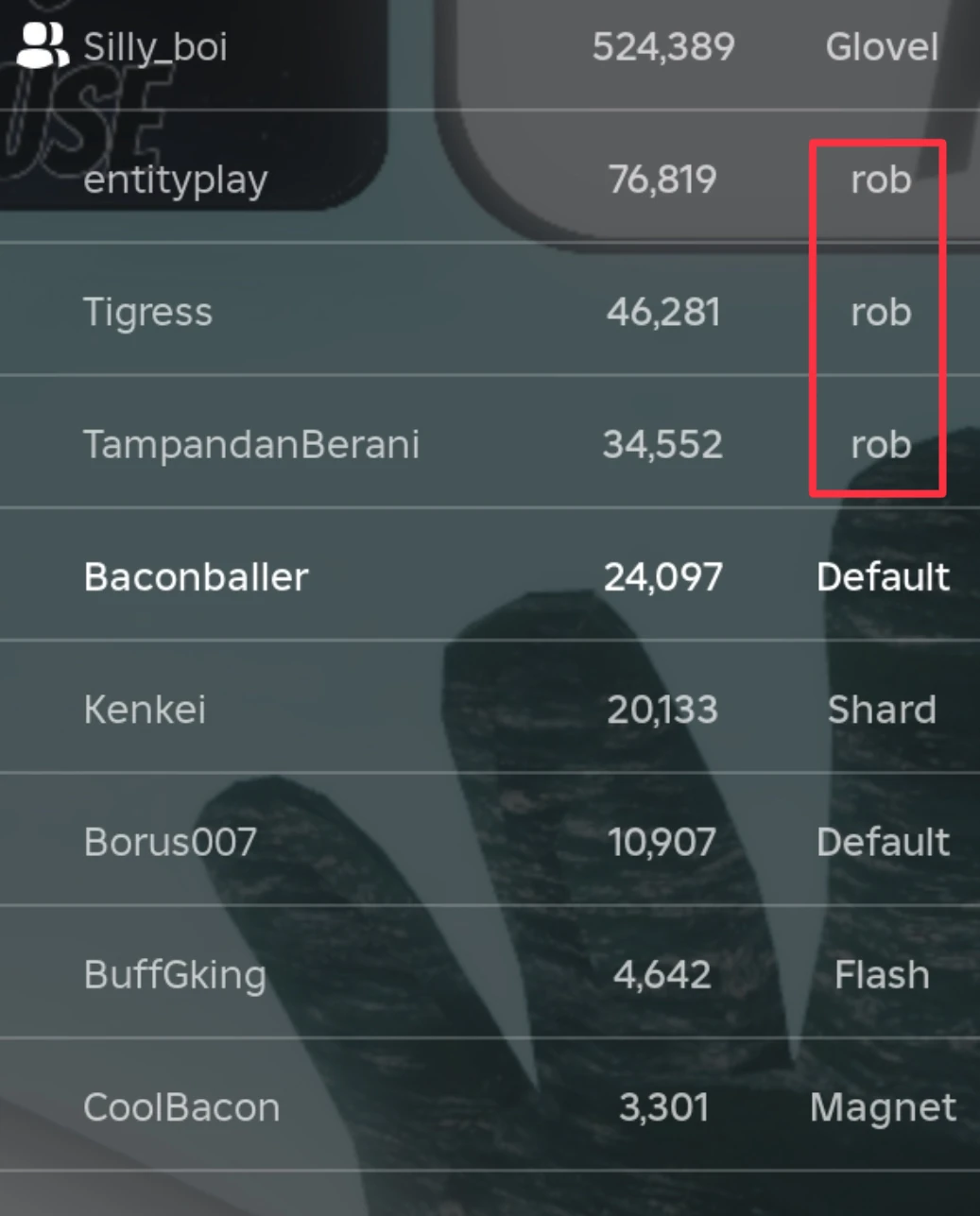Click the TampandanBerani username
Screen dimensions: 980x1216
tap(251, 444)
